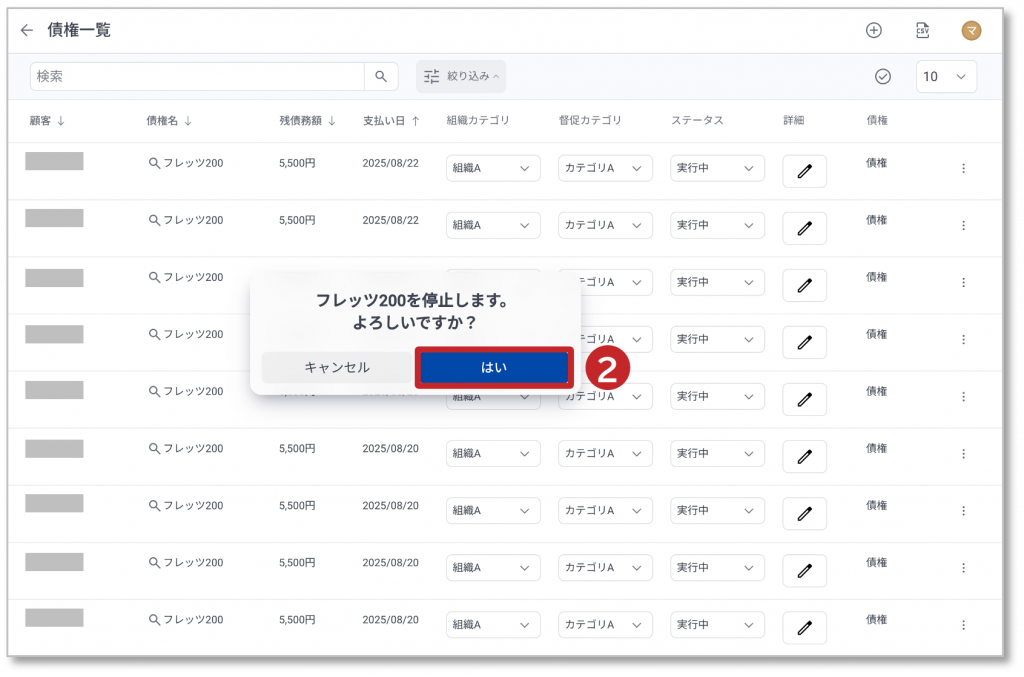Open three-dot menu in the last row
1024x677 pixels.
coord(963,625)
